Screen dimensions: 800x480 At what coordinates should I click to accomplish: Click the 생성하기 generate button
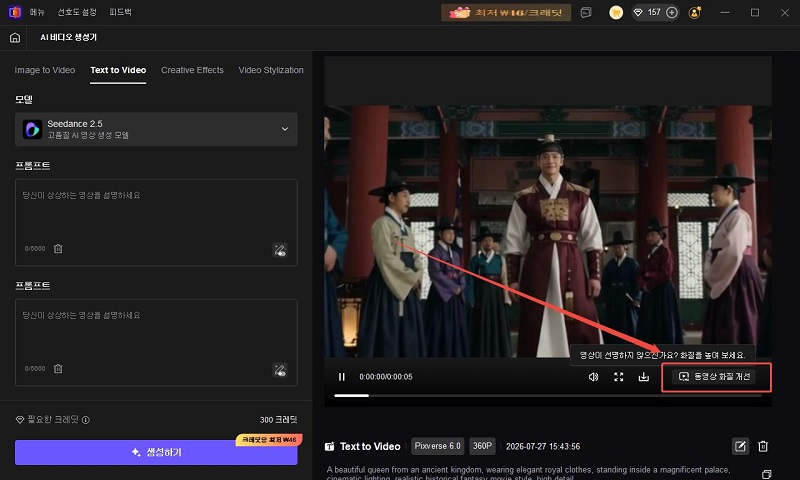(156, 452)
